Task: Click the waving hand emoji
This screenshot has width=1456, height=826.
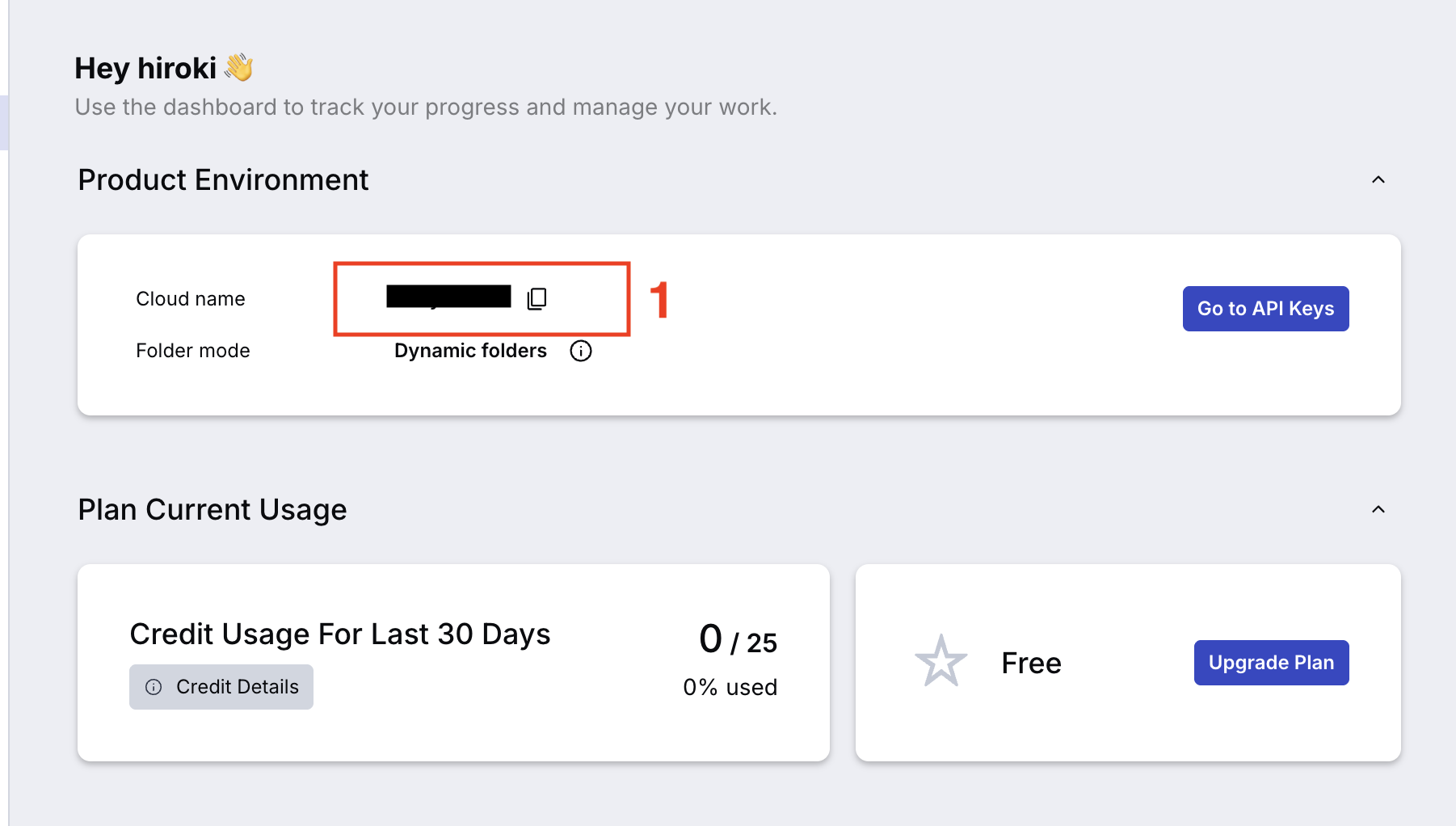Action: pyautogui.click(x=239, y=68)
